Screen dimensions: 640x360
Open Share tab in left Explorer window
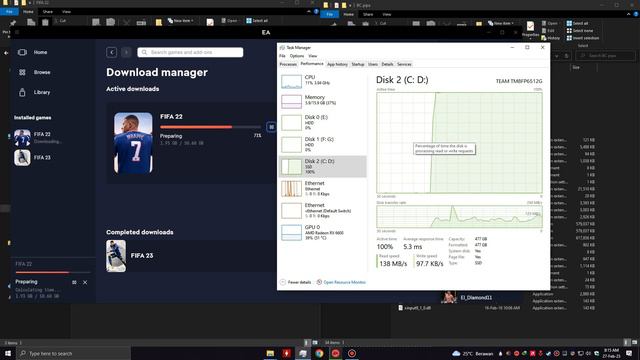(47, 12)
